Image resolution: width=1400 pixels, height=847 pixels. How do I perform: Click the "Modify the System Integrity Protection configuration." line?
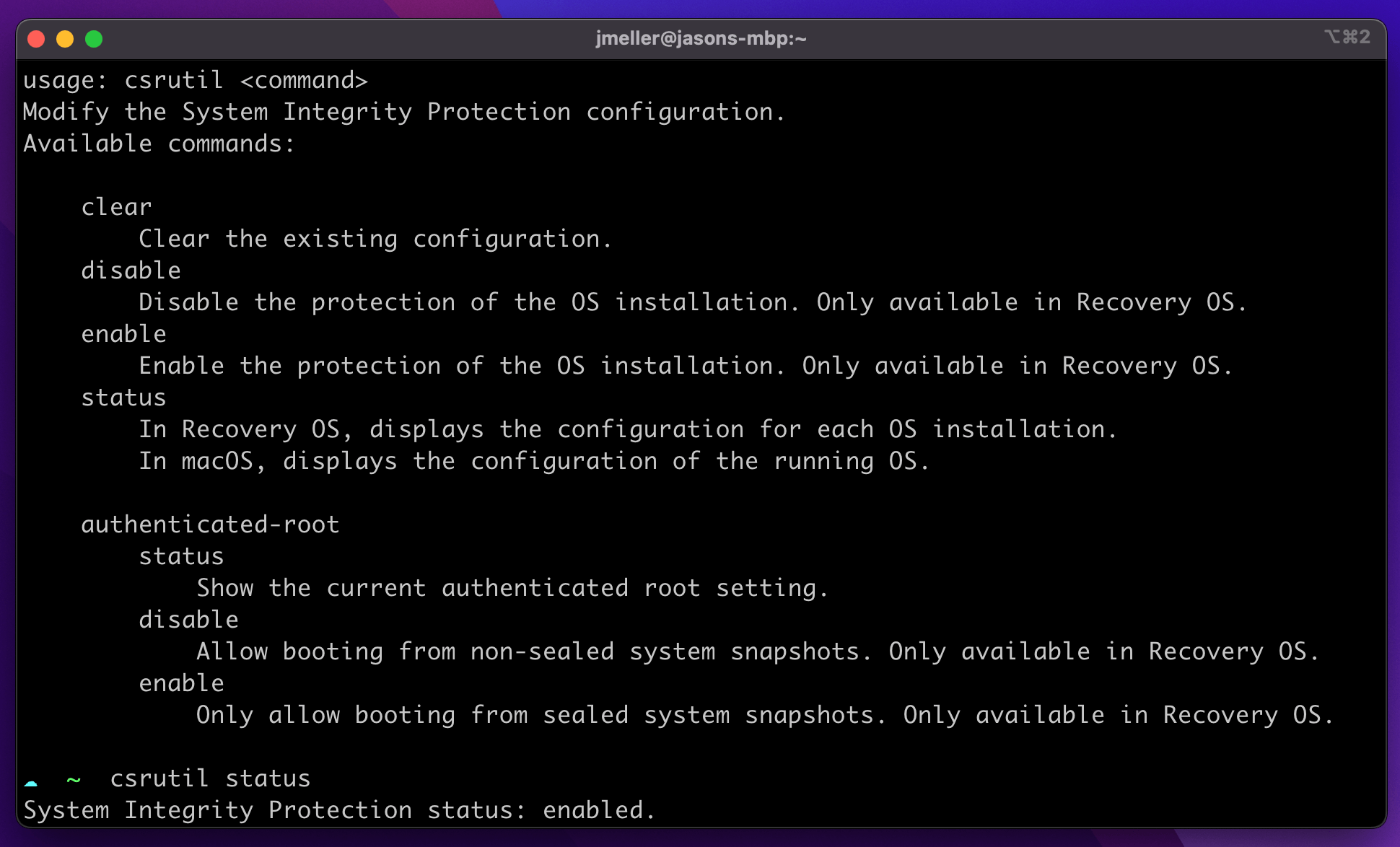(x=404, y=112)
